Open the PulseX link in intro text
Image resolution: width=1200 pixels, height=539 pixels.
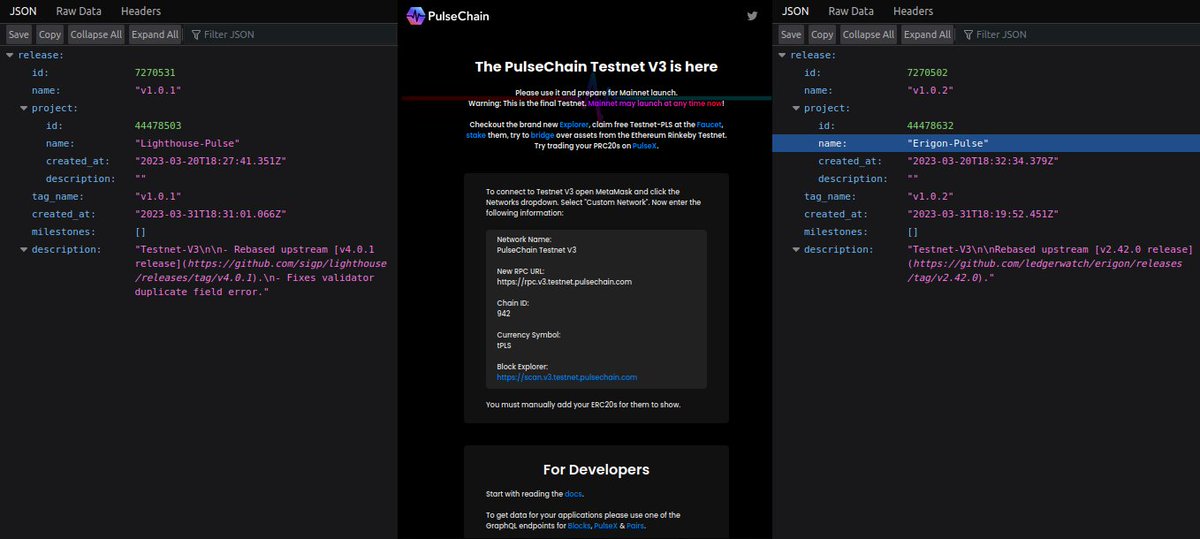pyautogui.click(x=644, y=145)
